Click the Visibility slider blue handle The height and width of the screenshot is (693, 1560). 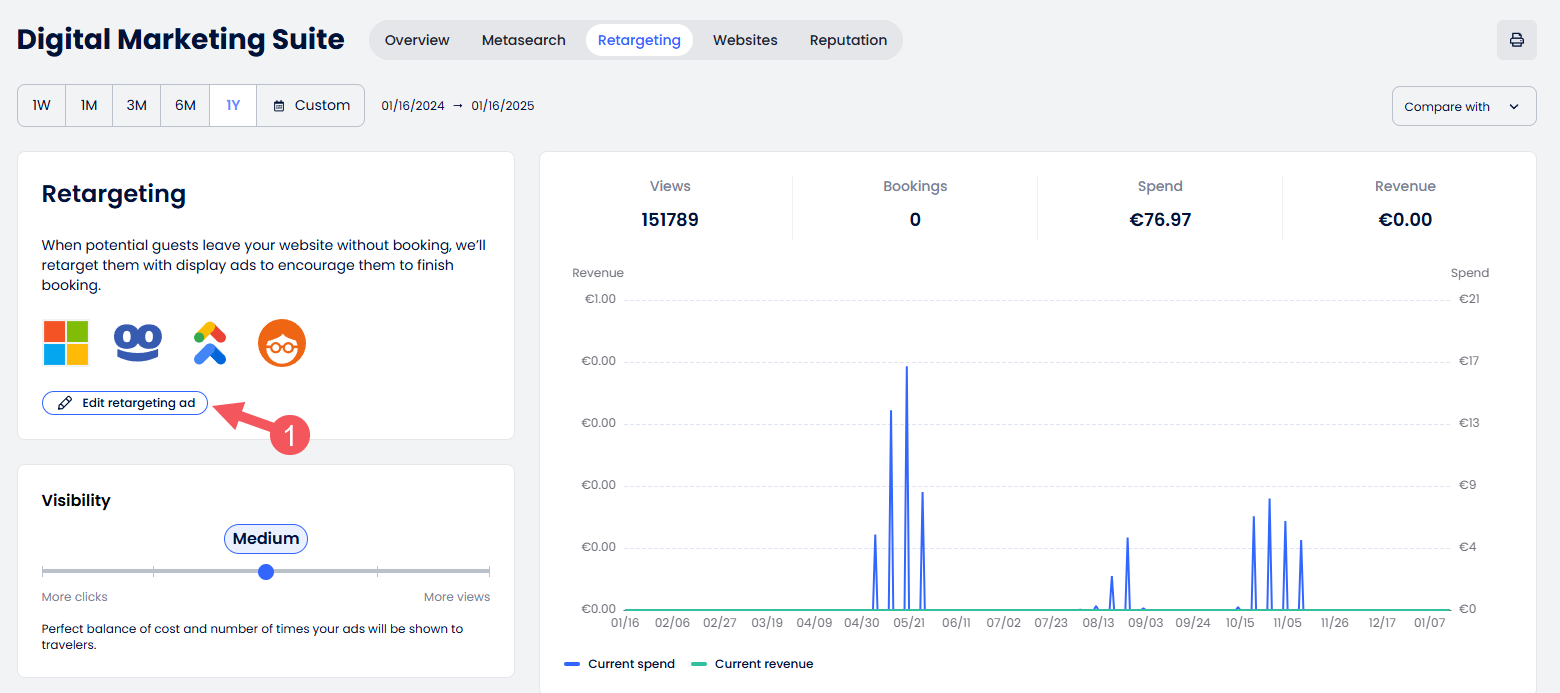[266, 572]
